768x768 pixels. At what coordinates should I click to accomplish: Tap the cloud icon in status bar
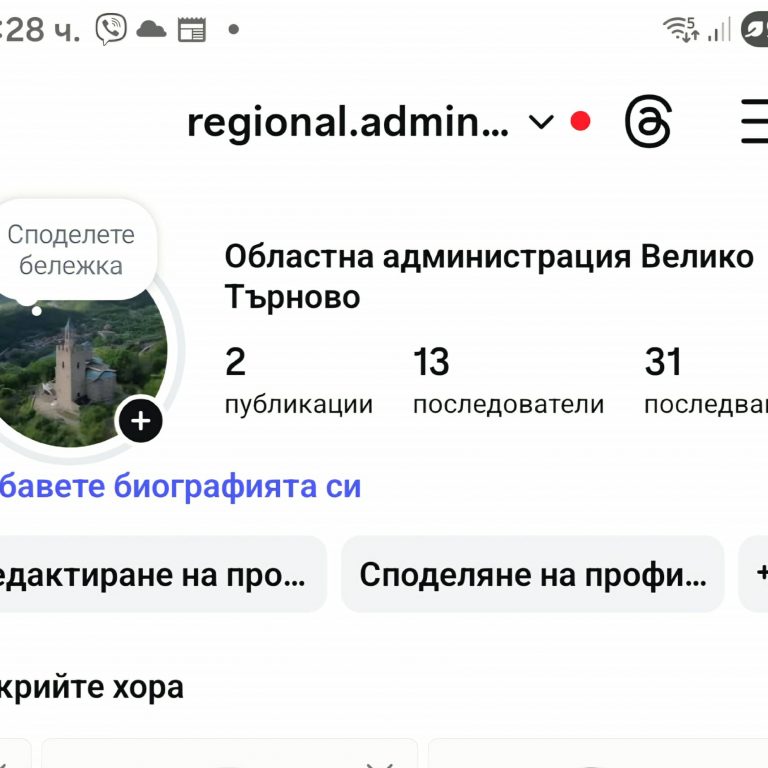pos(151,29)
